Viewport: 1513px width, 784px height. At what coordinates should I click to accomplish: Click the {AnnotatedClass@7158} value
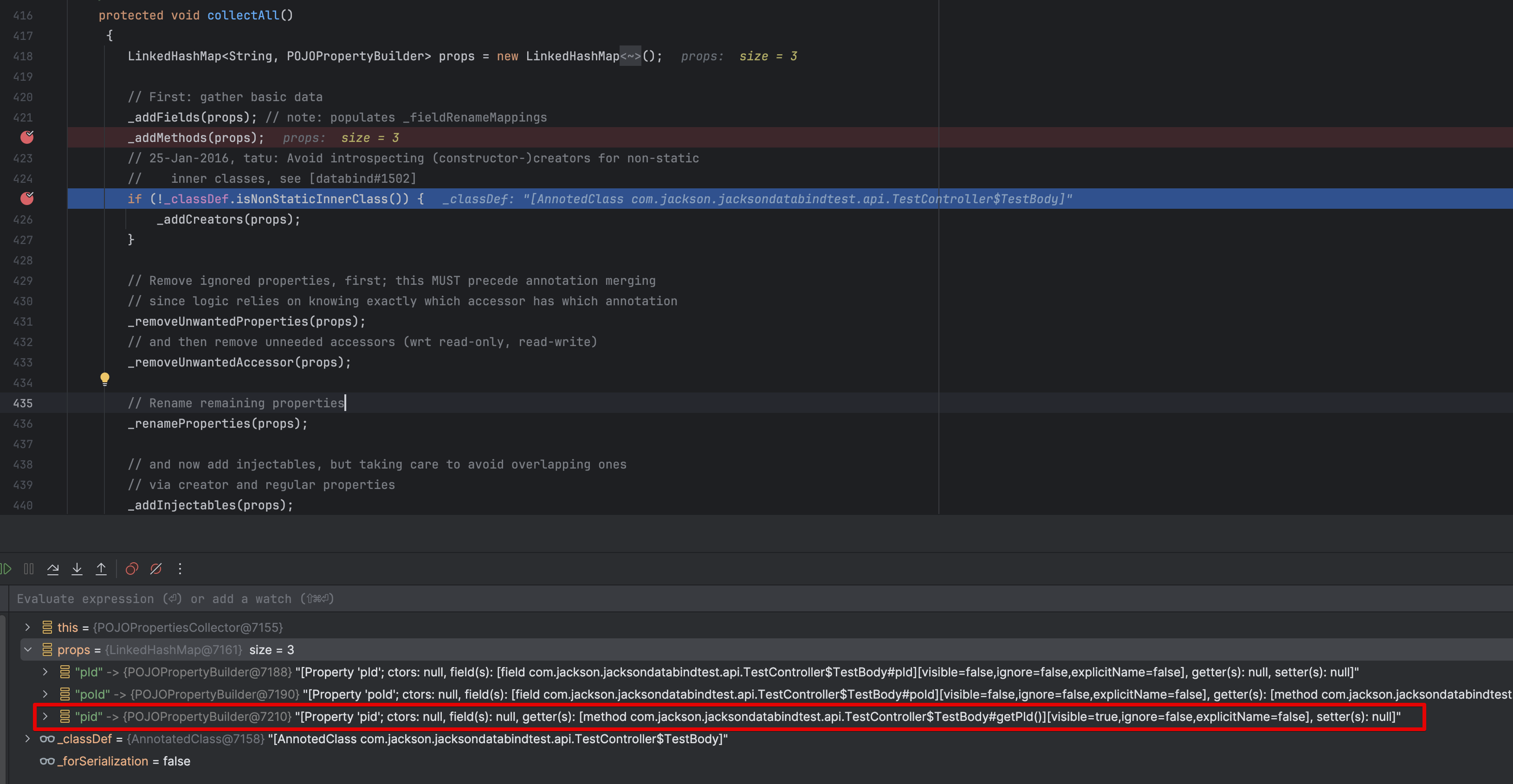point(195,739)
